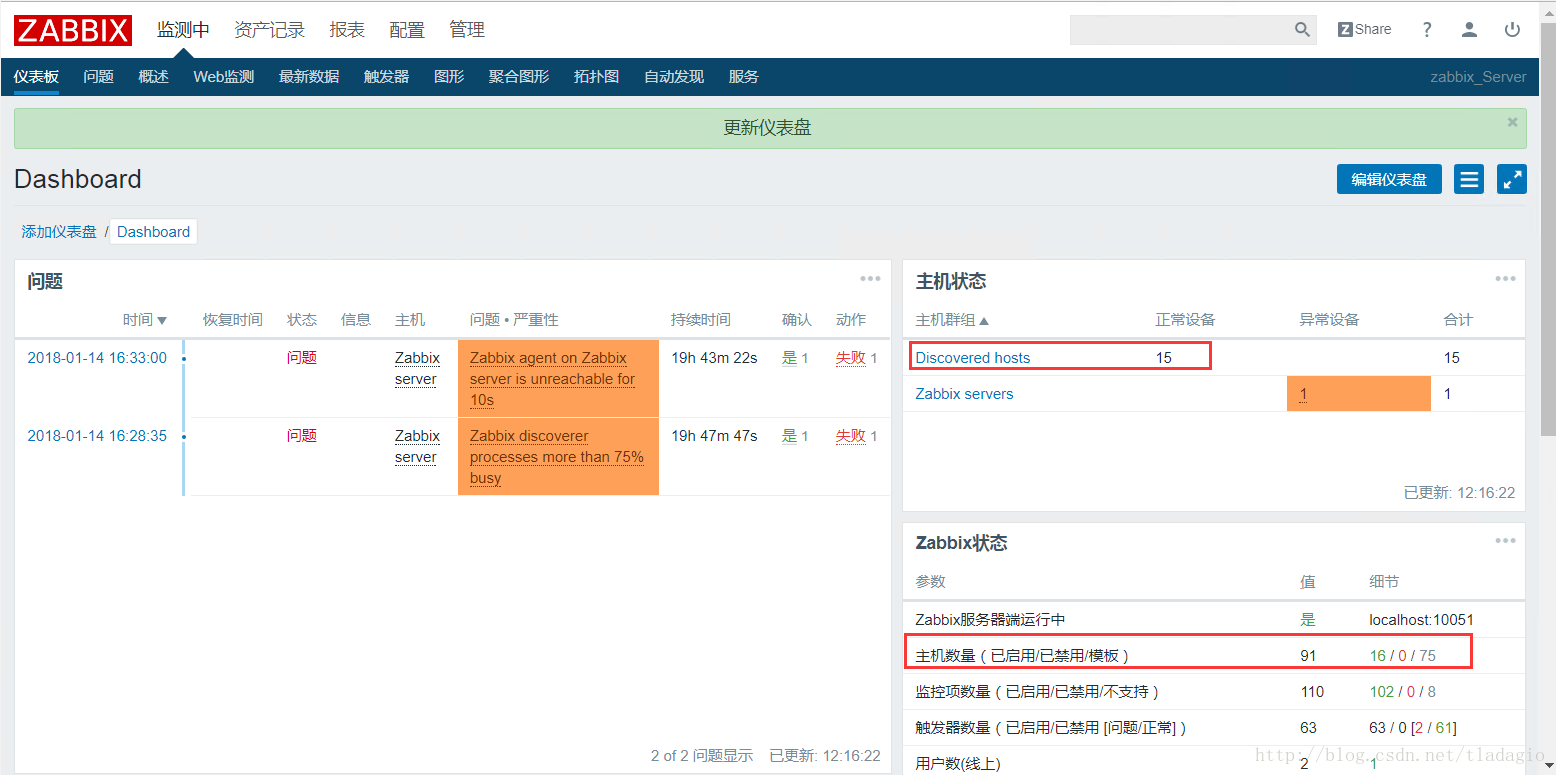Open problem time 2018-01-14 16:28:35
The height and width of the screenshot is (775, 1556).
[x=97, y=436]
